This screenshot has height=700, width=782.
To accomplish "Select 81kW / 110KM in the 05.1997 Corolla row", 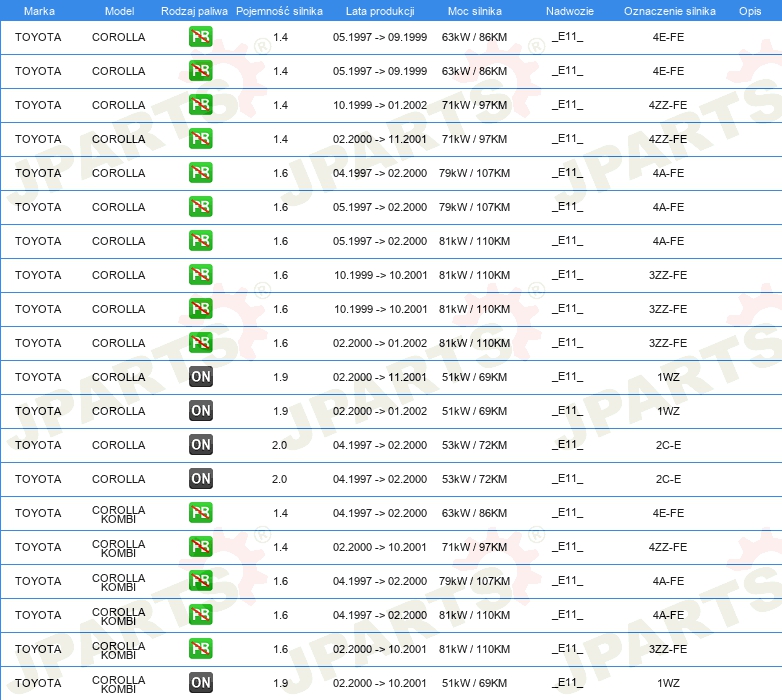I will coord(474,241).
